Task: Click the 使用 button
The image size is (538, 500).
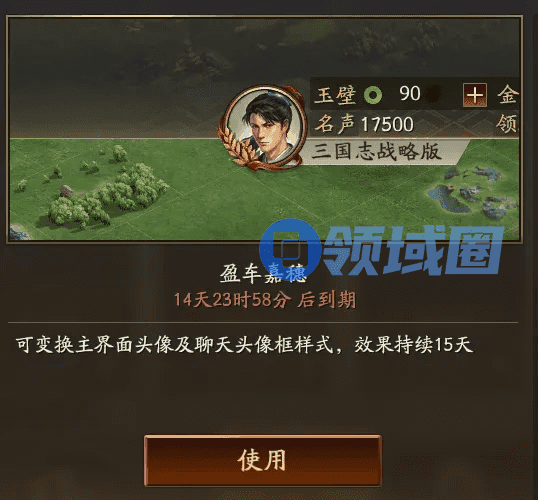Action: tap(263, 461)
